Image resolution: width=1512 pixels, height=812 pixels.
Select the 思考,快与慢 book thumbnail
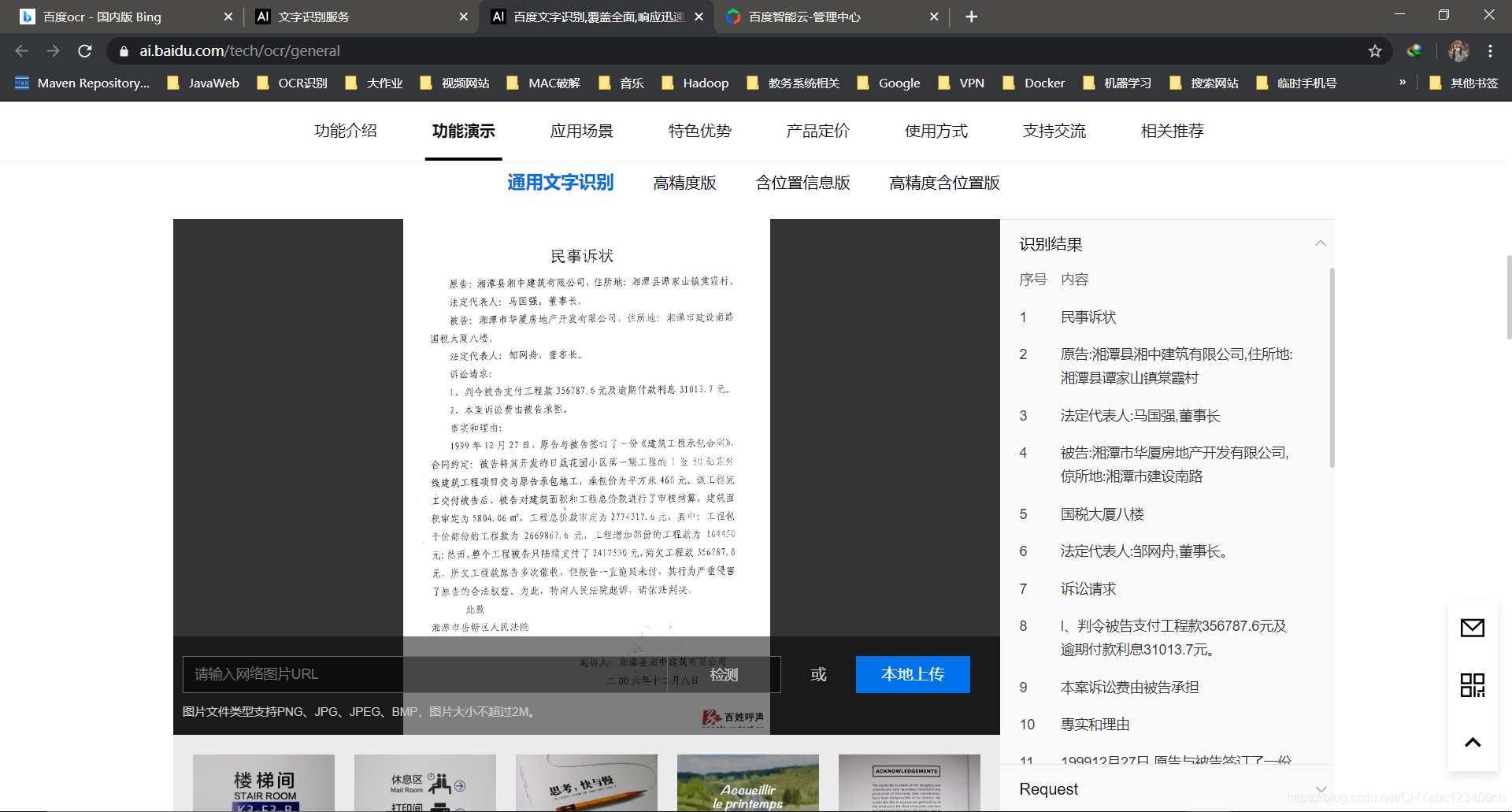[587, 783]
